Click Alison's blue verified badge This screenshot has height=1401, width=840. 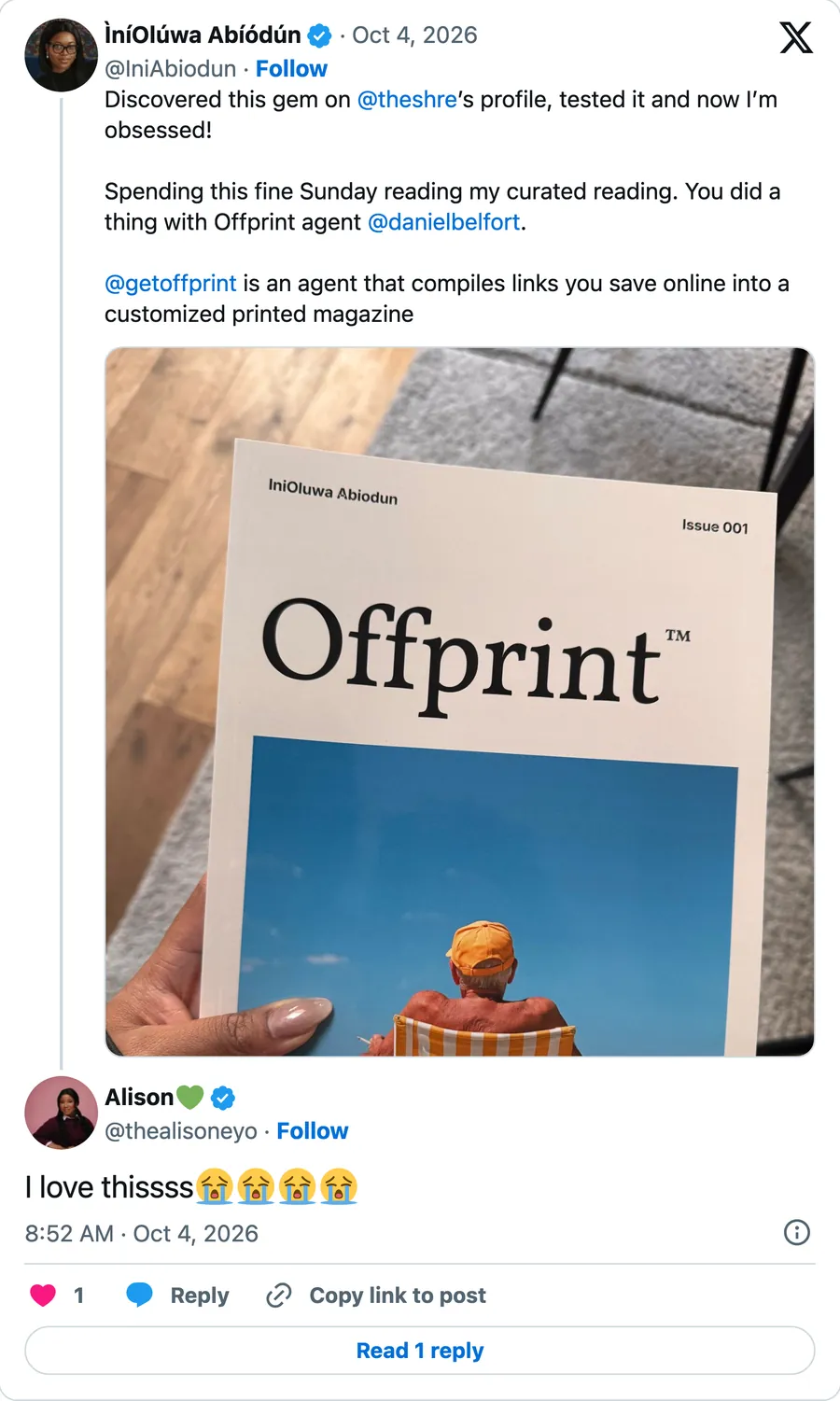[223, 1099]
